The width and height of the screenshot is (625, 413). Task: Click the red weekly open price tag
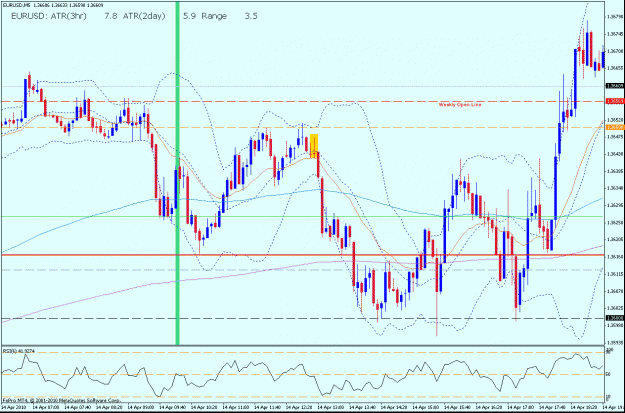[613, 102]
